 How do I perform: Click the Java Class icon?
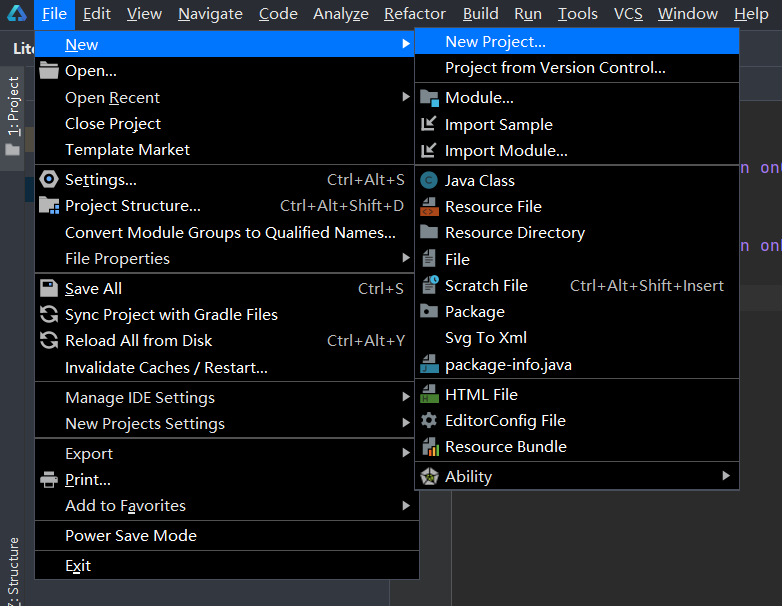429,180
